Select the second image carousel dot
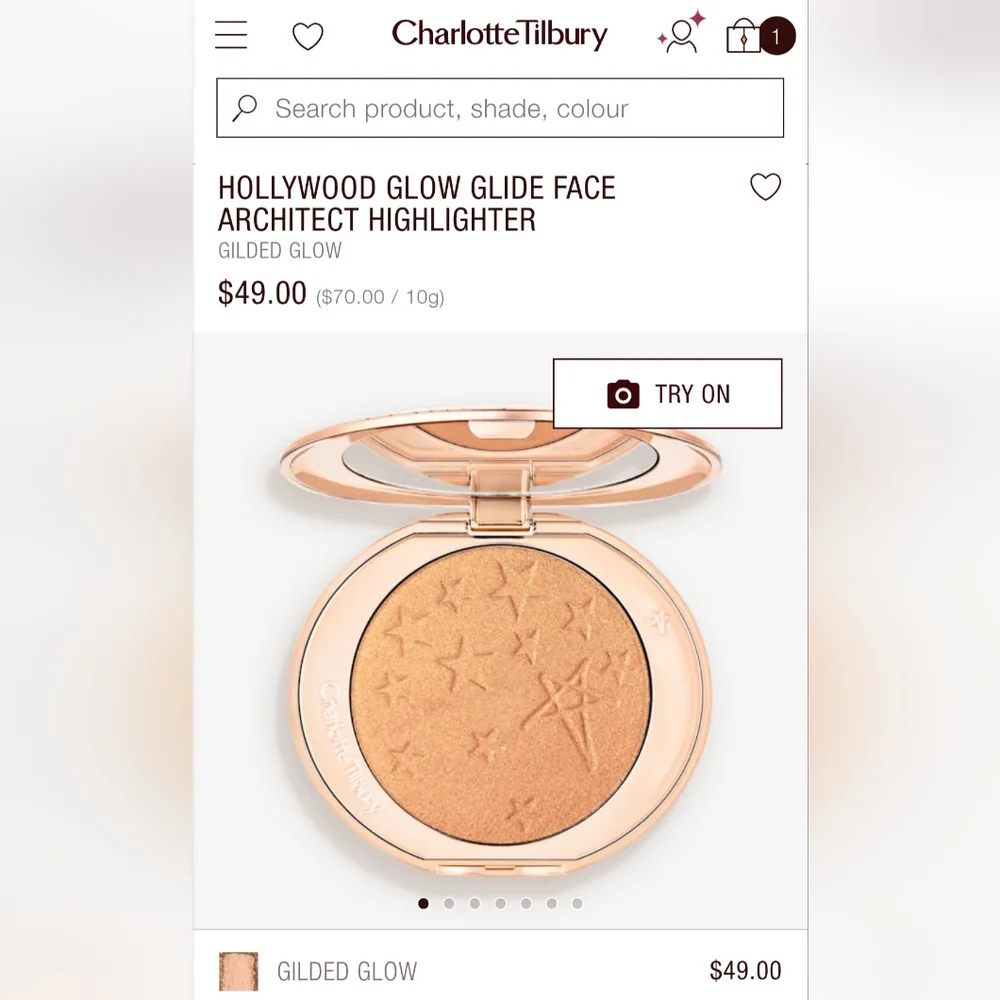This screenshot has width=1000, height=1000. point(449,903)
